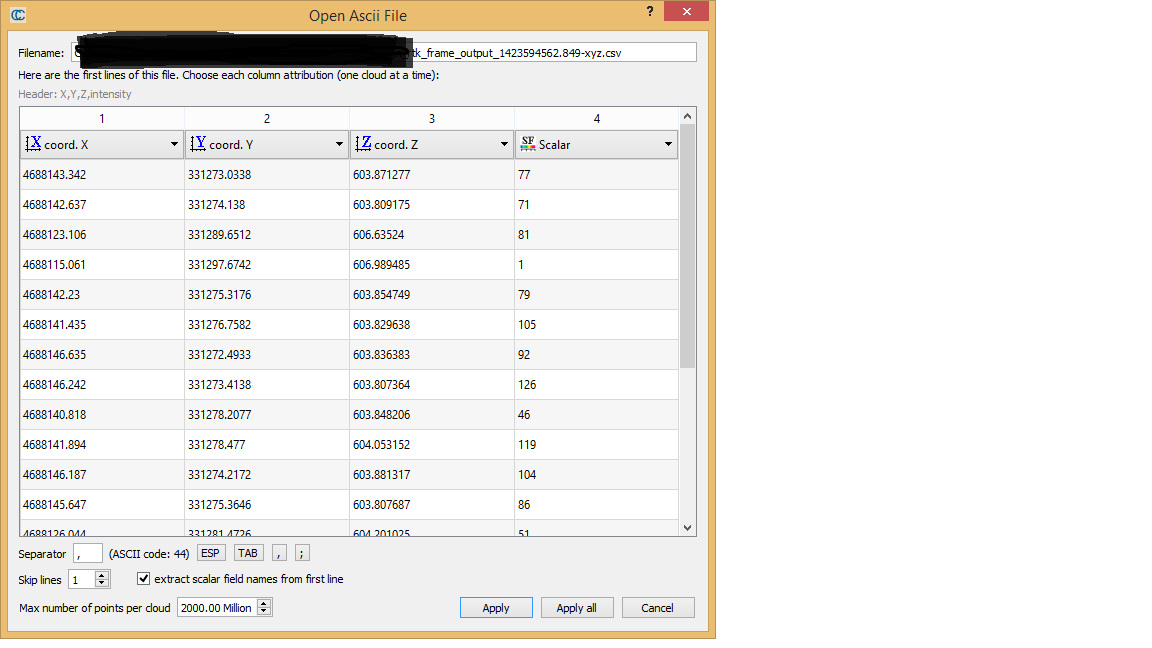The height and width of the screenshot is (648, 1152).
Task: Click the Apply all button
Action: [x=577, y=607]
